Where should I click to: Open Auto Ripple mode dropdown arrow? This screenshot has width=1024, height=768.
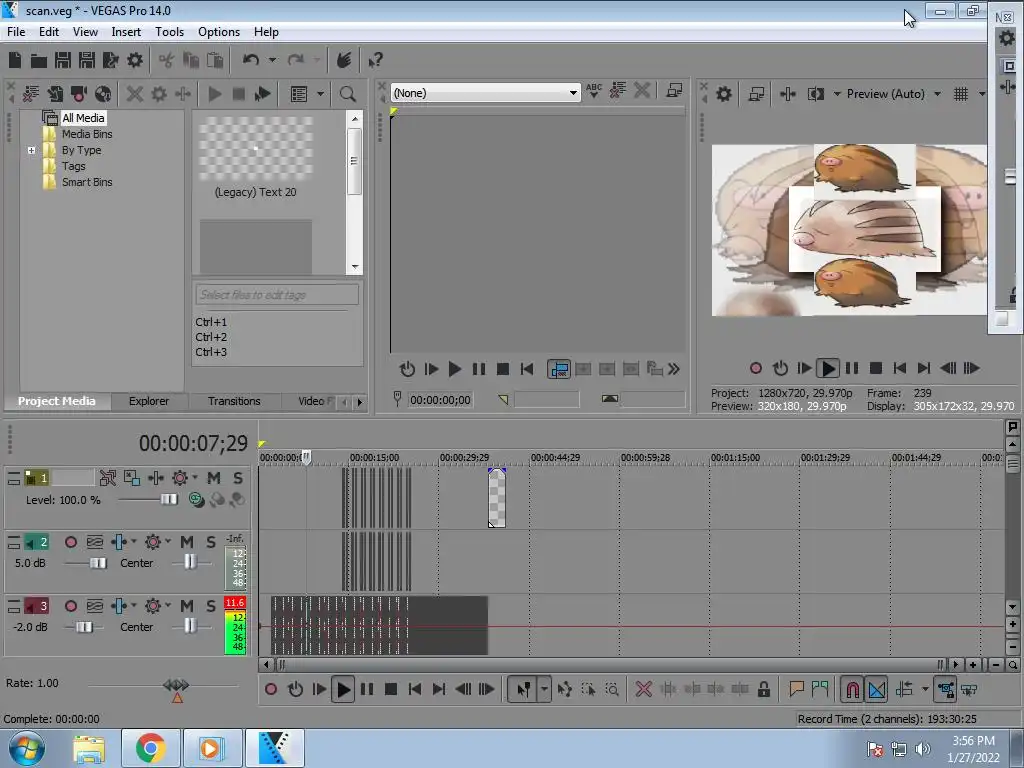pos(925,689)
